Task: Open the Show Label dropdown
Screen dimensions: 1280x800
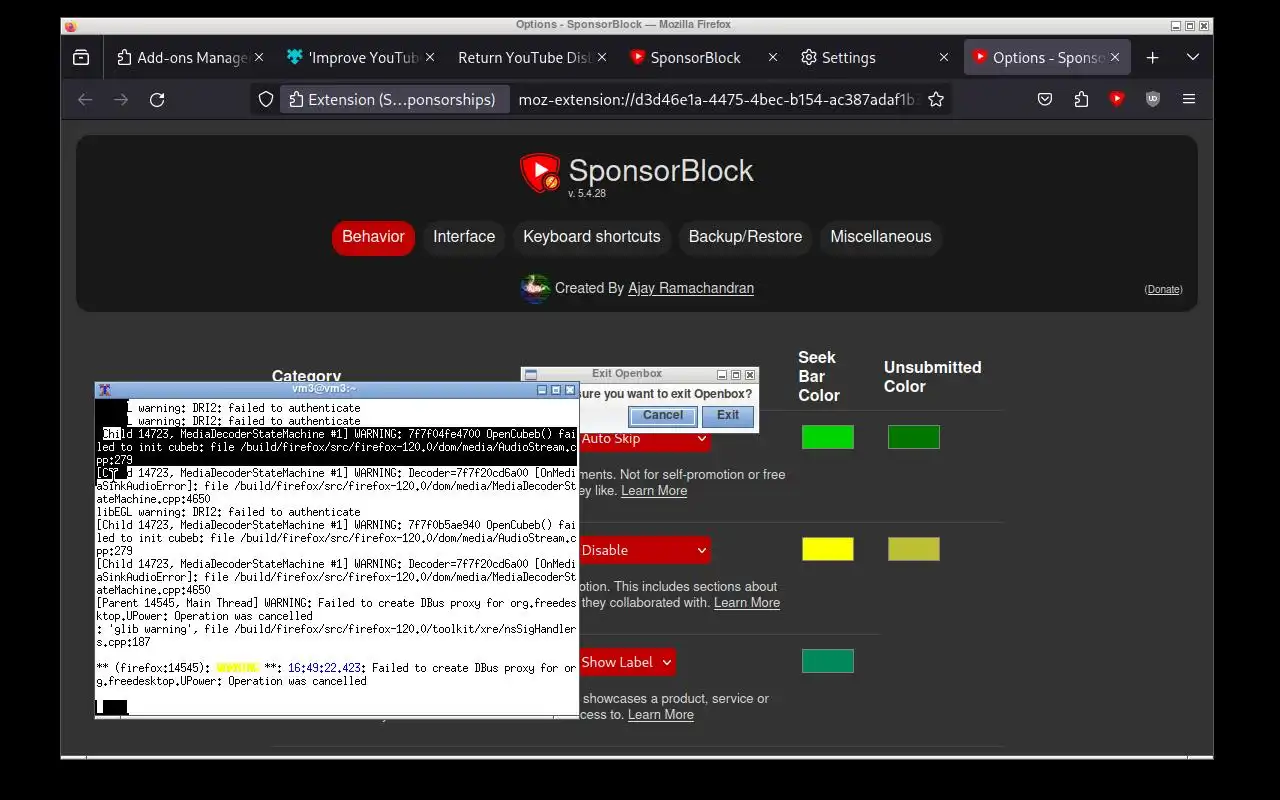Action: coord(626,662)
